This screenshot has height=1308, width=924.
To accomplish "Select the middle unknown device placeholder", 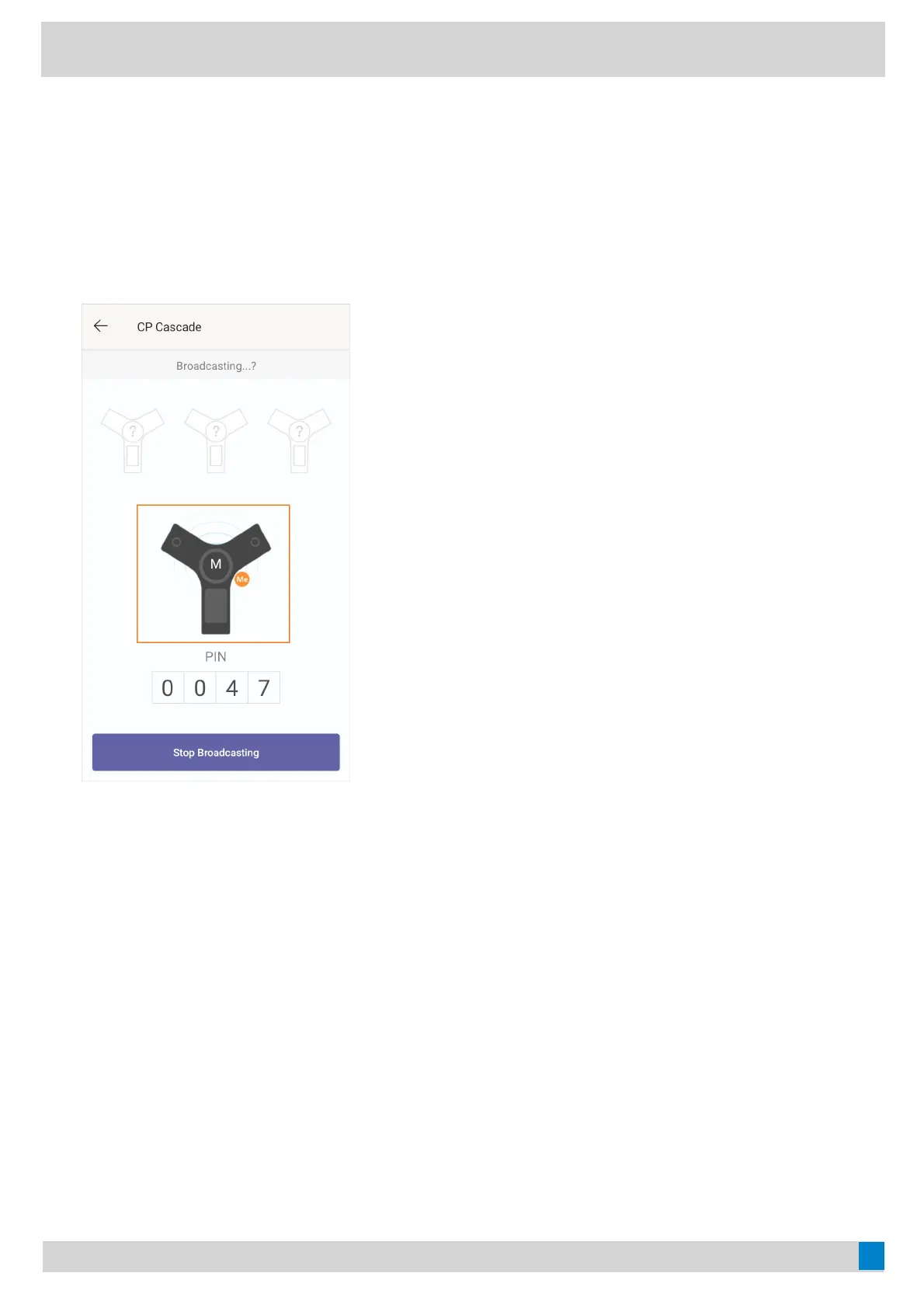I will pyautogui.click(x=216, y=440).
